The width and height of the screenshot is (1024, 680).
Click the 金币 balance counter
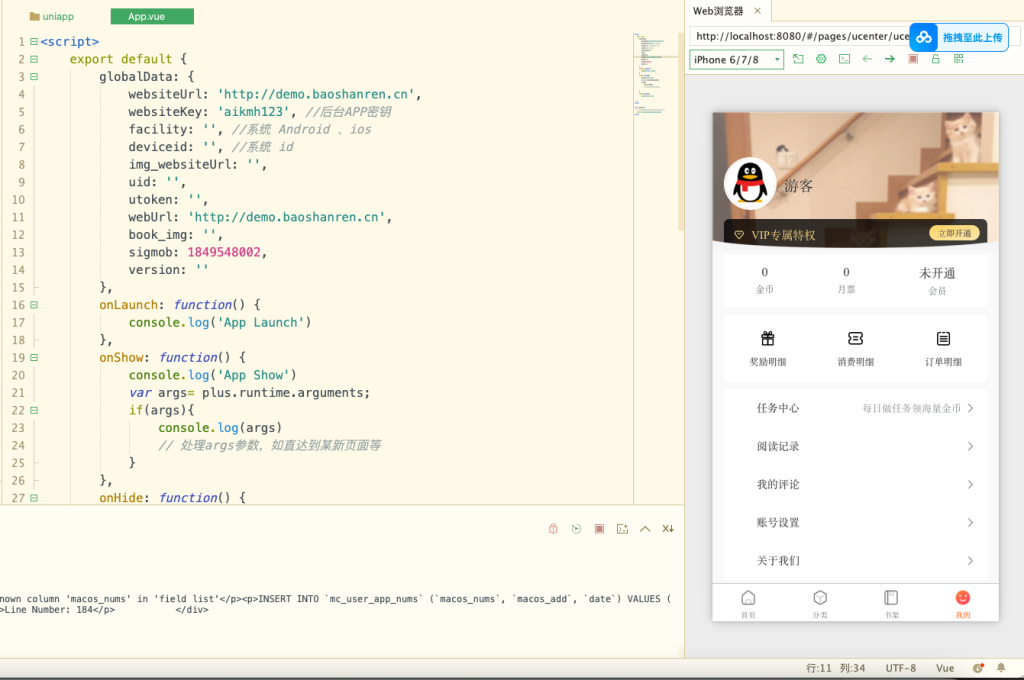tap(765, 280)
